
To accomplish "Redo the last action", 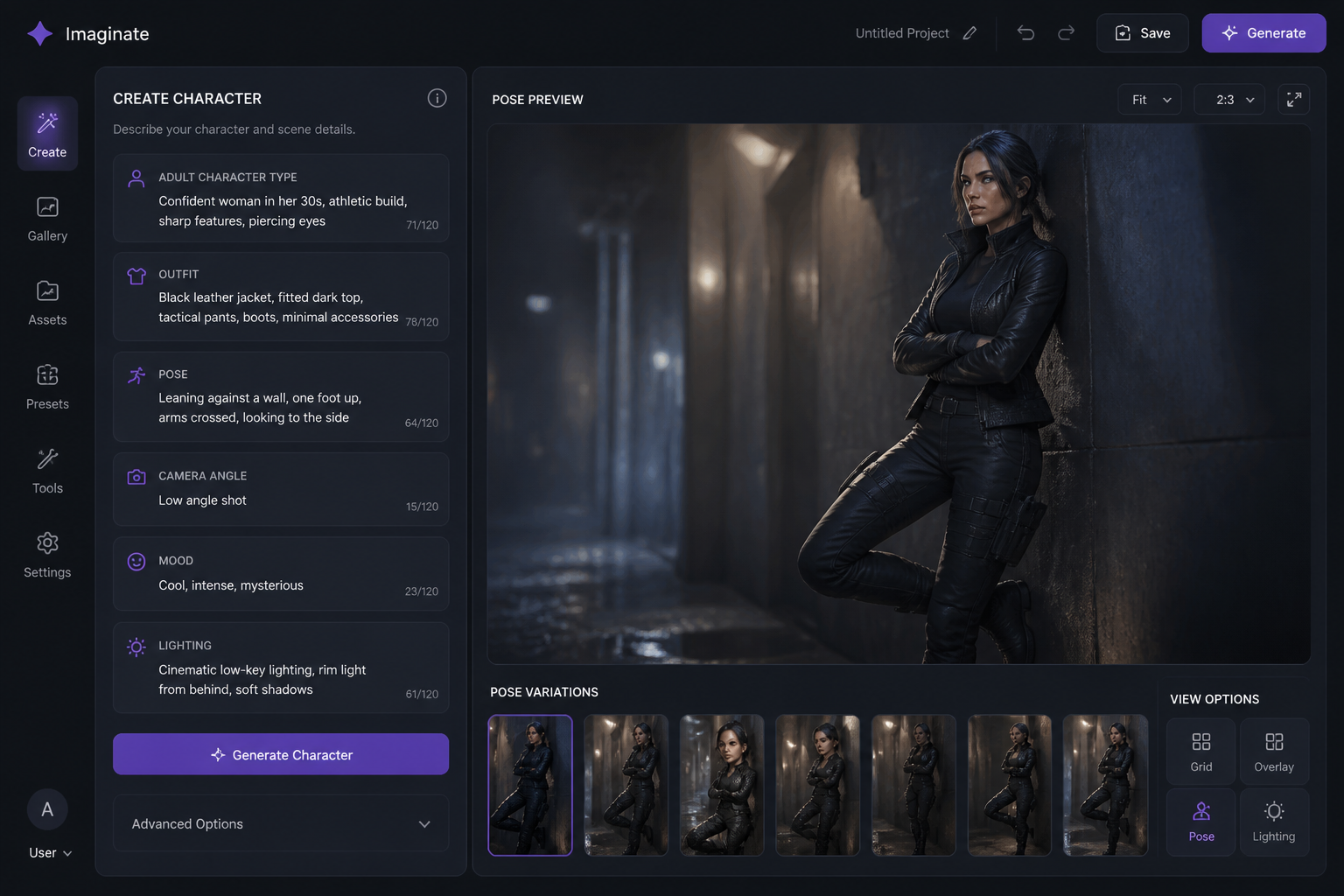I will coord(1066,33).
